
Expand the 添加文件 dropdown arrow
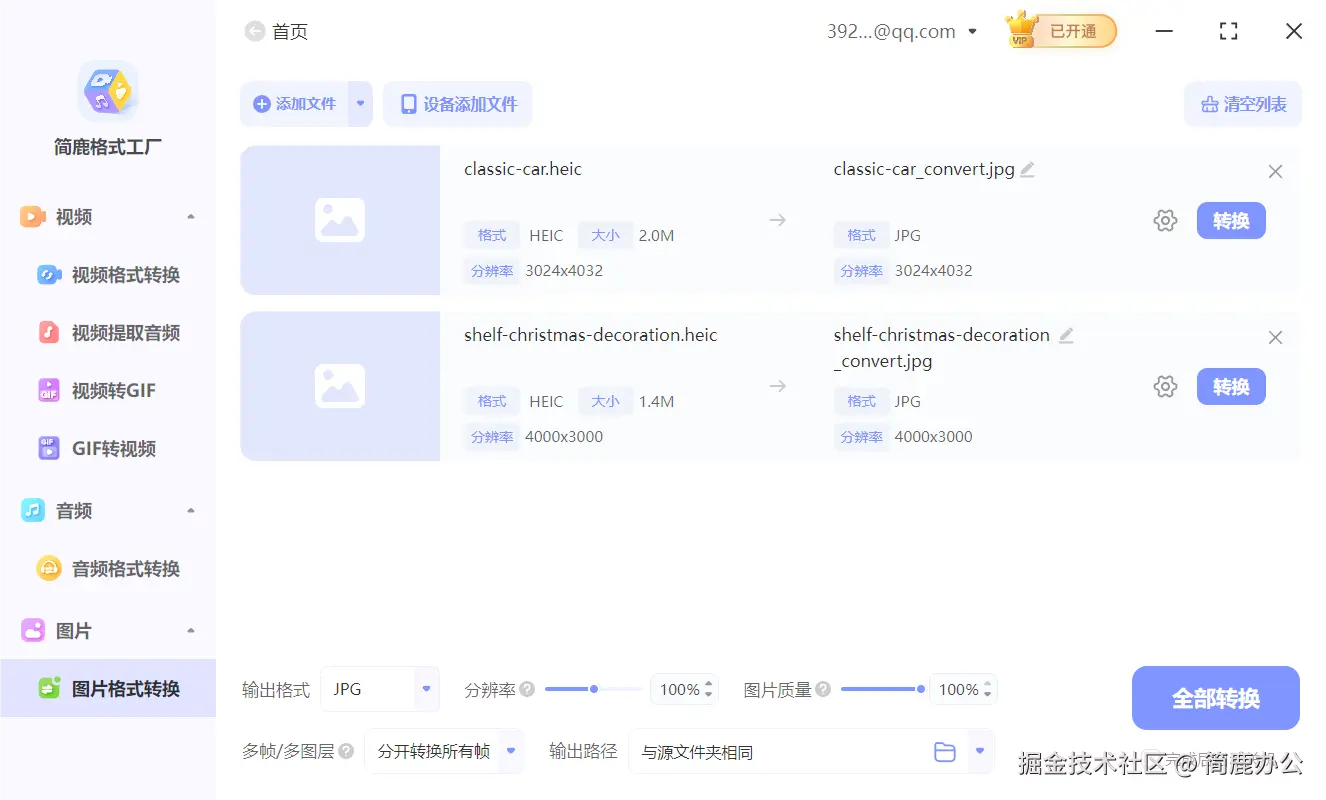361,103
